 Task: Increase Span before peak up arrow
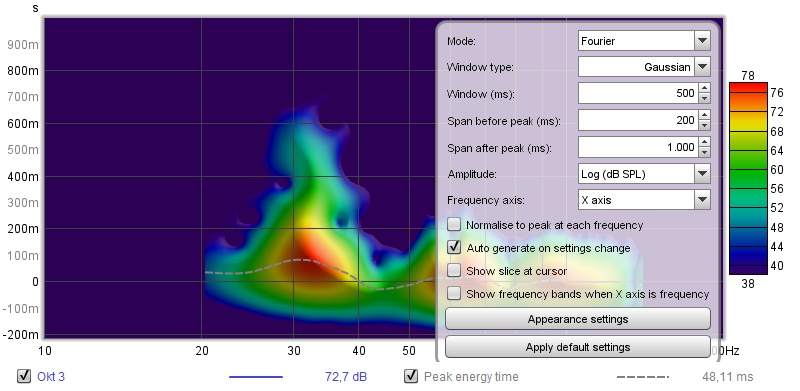tap(704, 115)
